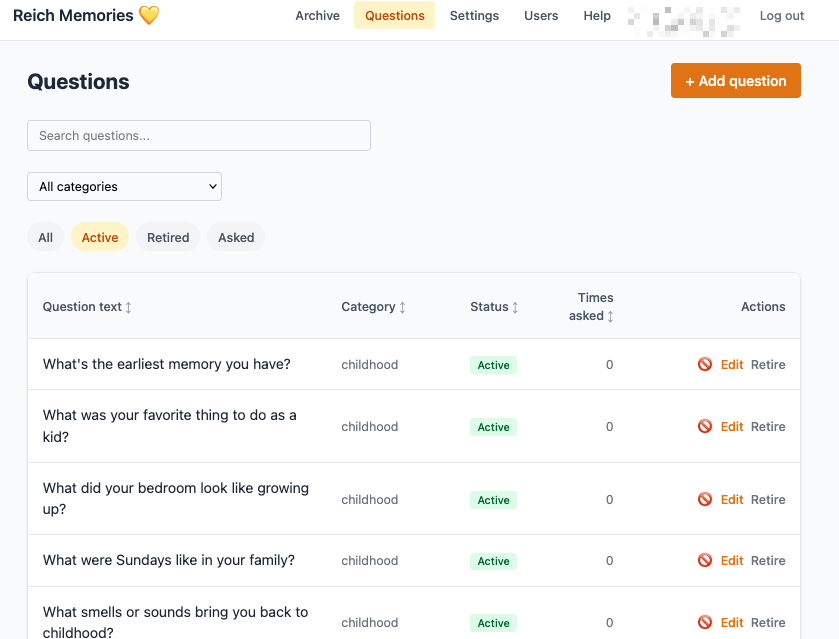Edit the favorite thing as a kid question
The height and width of the screenshot is (639, 839).
coord(731,427)
